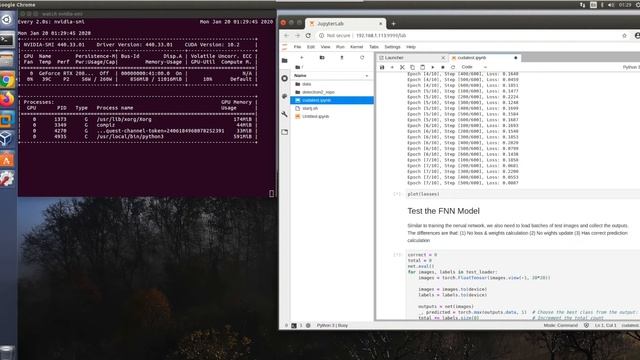Click the Test the FNN Model heading
This screenshot has height=360, width=640.
[x=443, y=211]
